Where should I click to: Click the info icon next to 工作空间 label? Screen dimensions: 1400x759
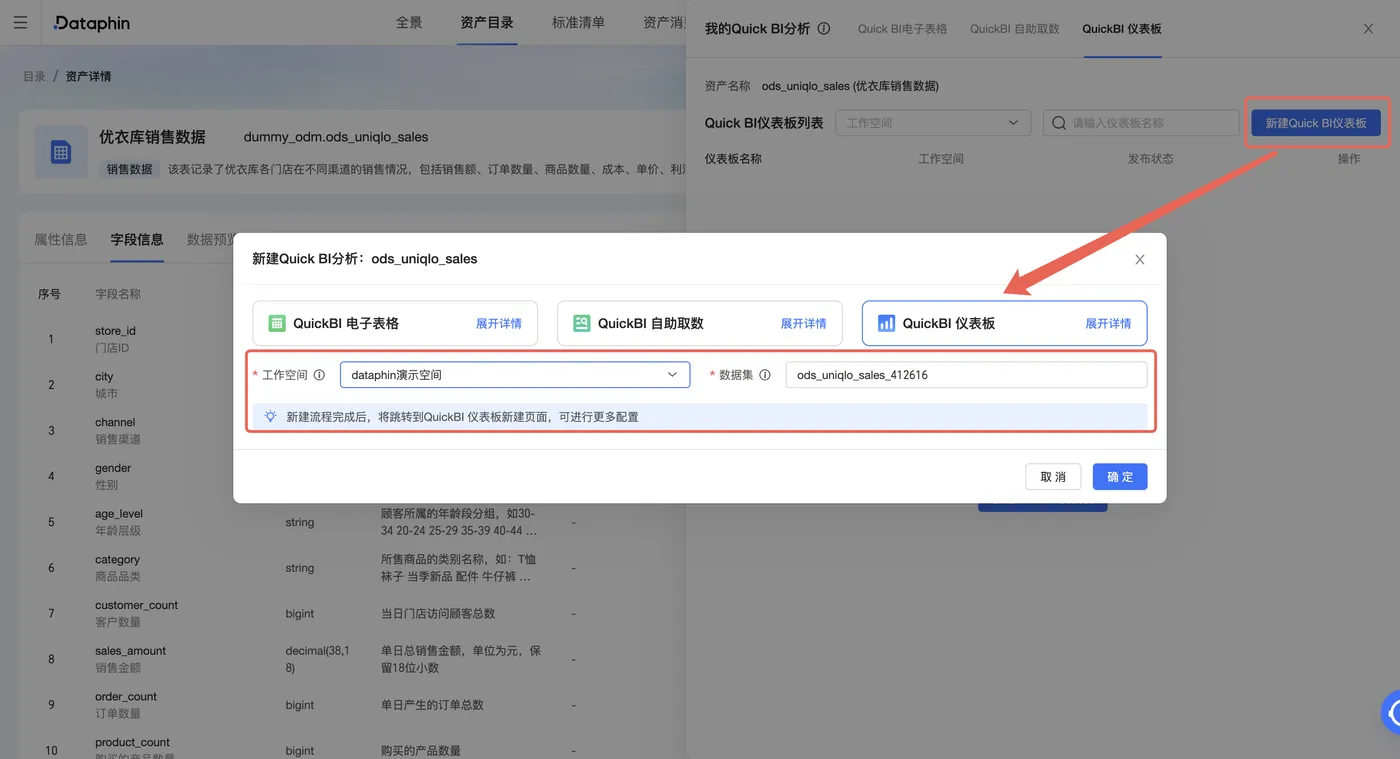[x=319, y=375]
